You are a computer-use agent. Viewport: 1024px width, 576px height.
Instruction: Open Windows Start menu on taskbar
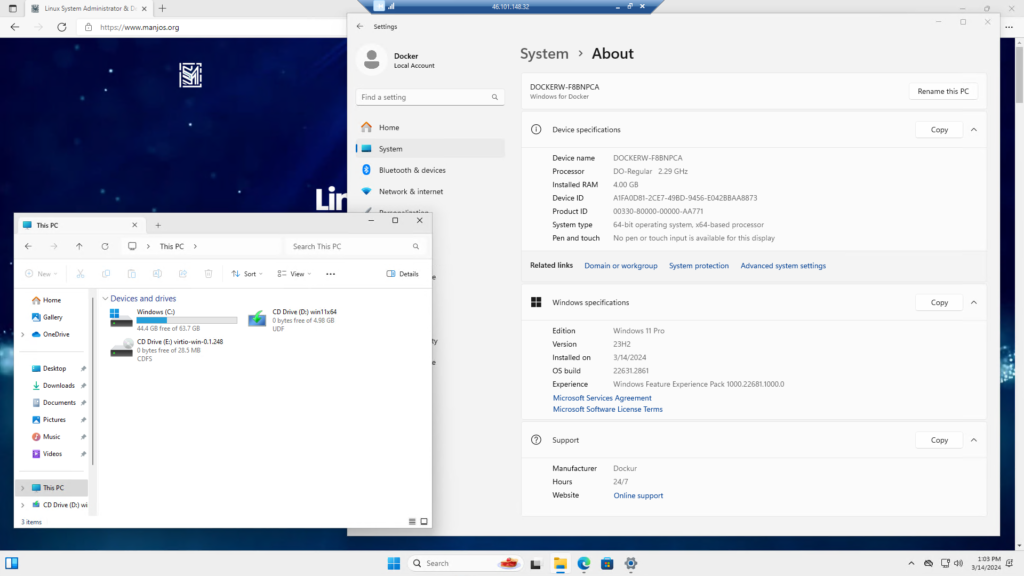click(x=394, y=563)
